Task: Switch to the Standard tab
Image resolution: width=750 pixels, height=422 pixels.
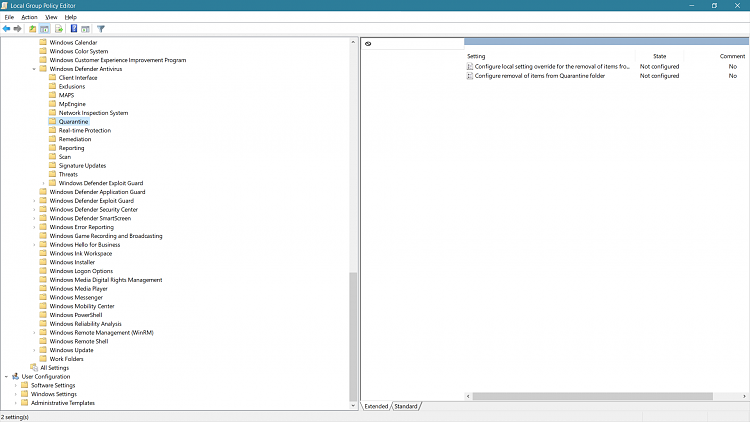Action: click(406, 406)
